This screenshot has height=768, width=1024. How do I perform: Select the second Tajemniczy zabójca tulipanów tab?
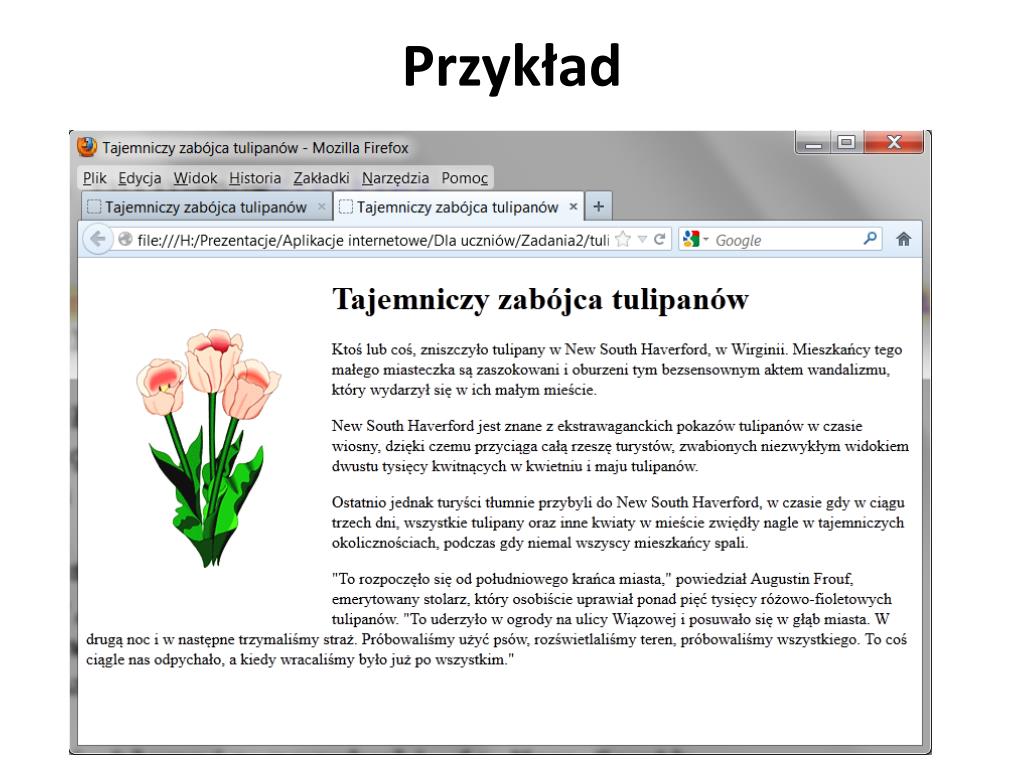(458, 207)
